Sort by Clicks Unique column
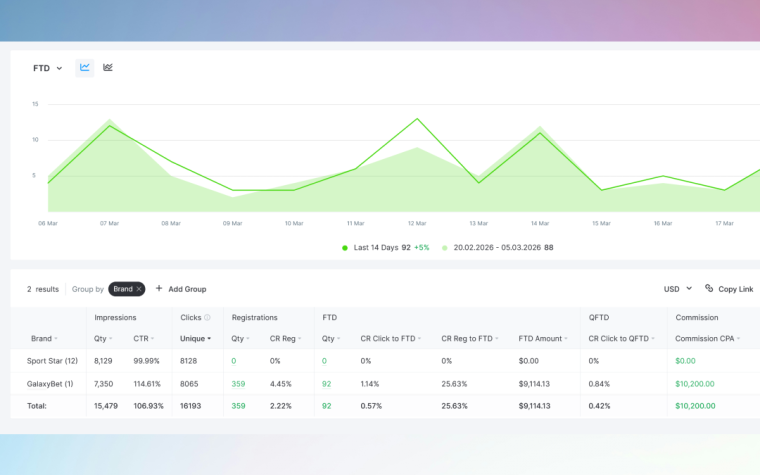This screenshot has width=760, height=475. point(195,338)
